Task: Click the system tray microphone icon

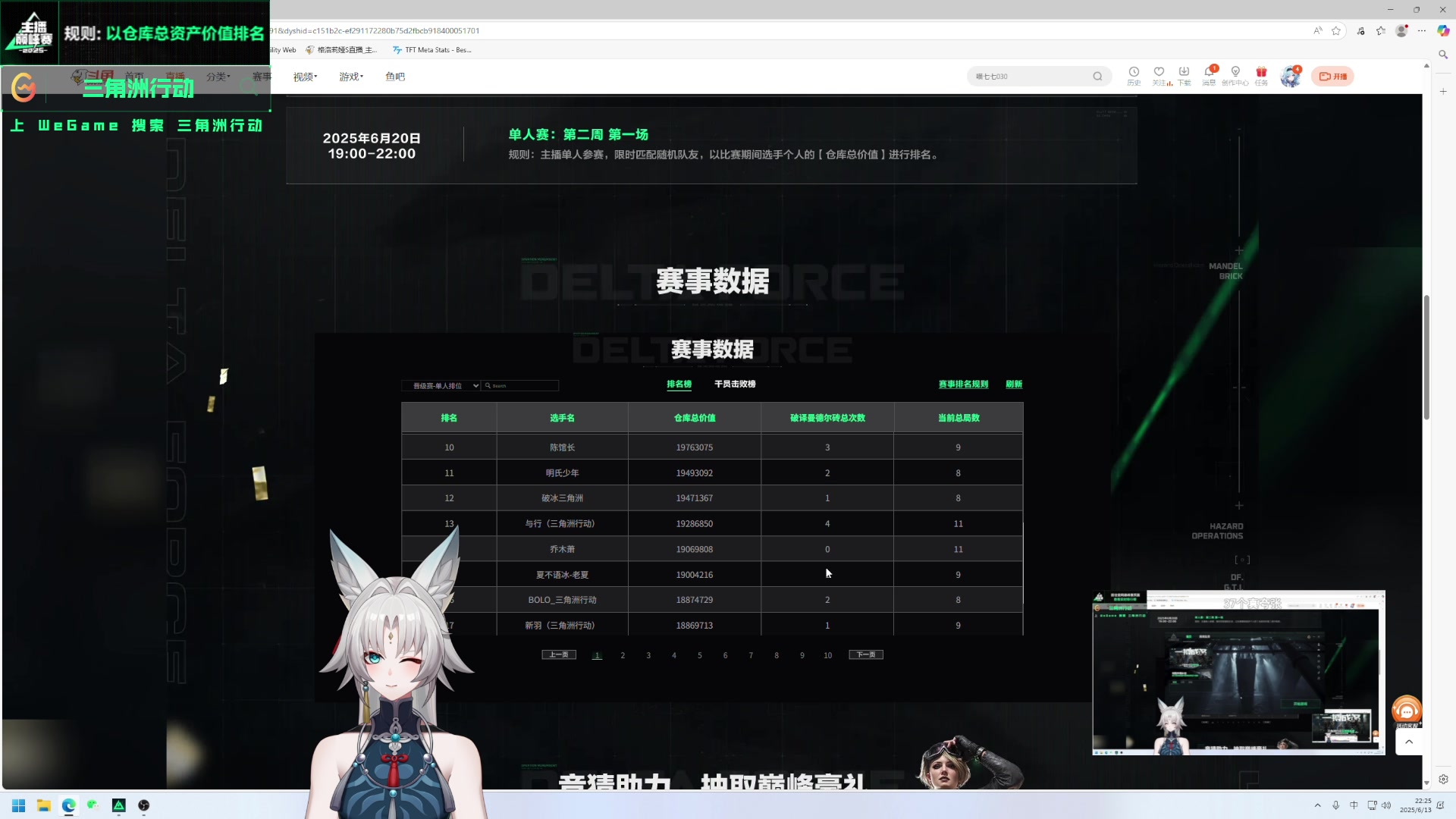Action: point(1335,805)
